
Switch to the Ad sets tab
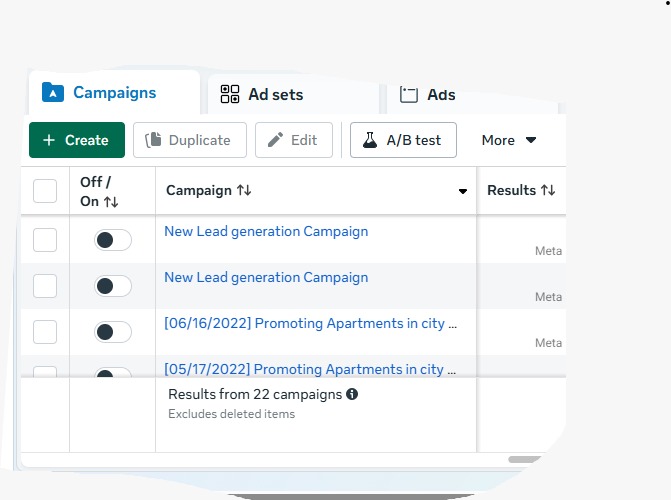(x=275, y=95)
